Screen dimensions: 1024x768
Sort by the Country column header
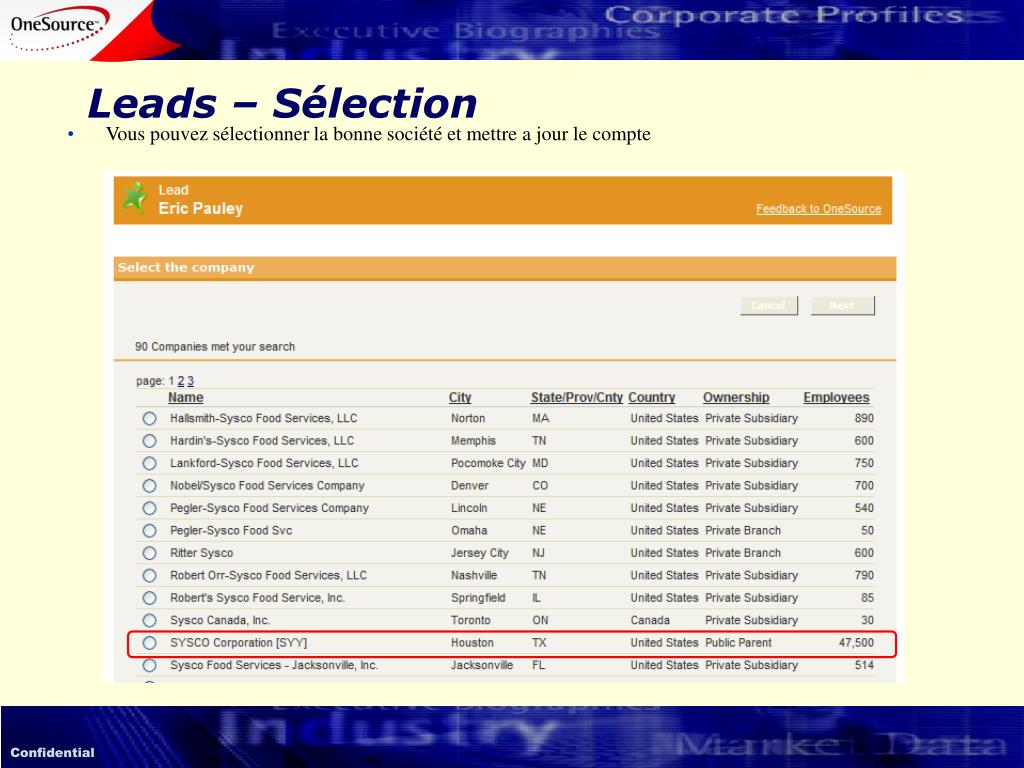652,397
